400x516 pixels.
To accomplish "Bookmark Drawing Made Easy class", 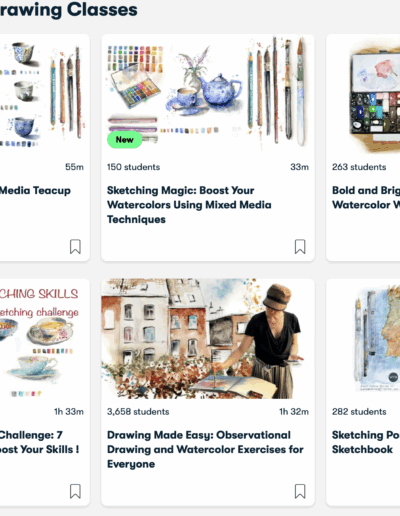I will (x=300, y=491).
